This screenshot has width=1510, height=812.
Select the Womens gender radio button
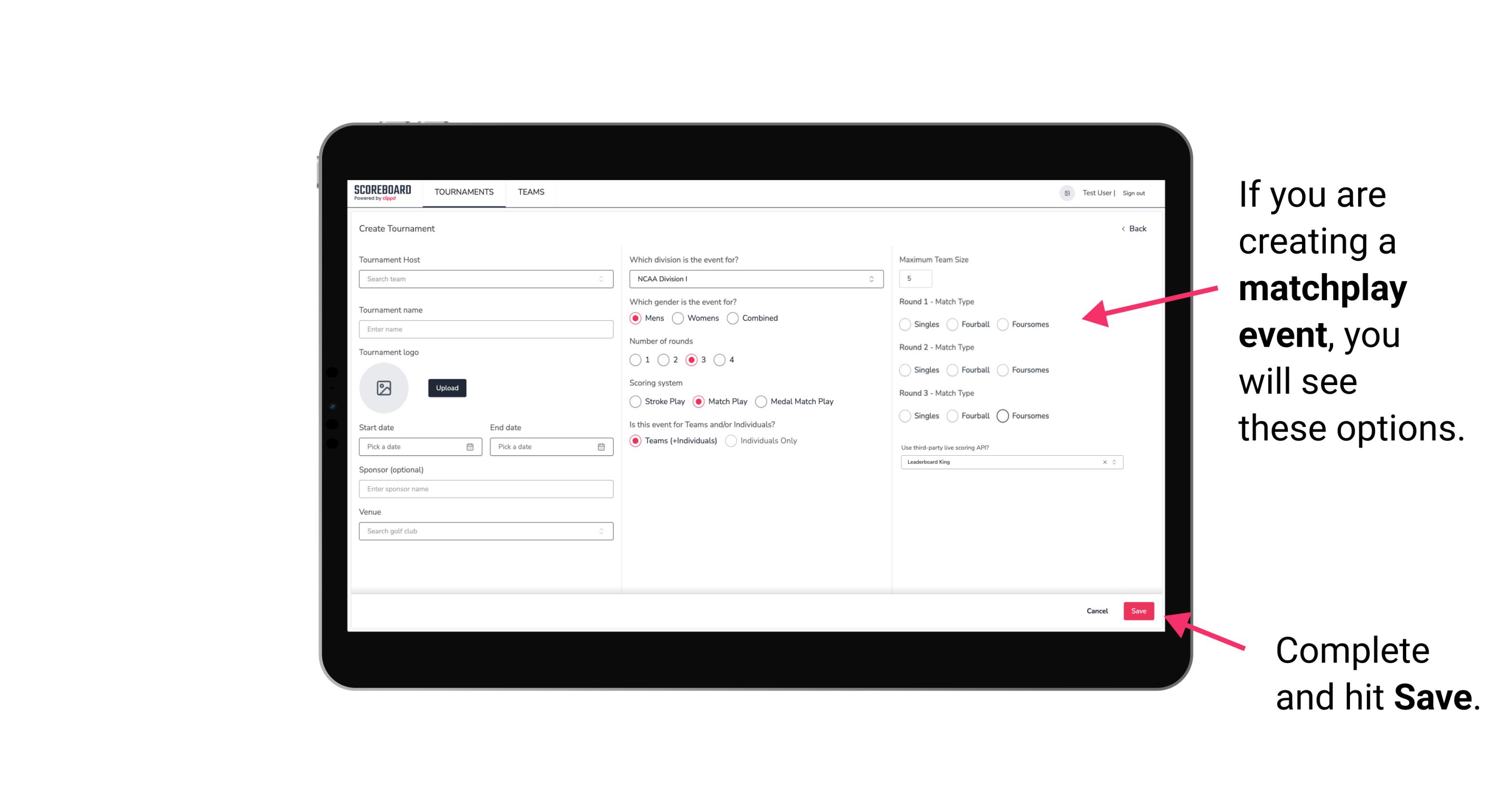click(x=679, y=318)
